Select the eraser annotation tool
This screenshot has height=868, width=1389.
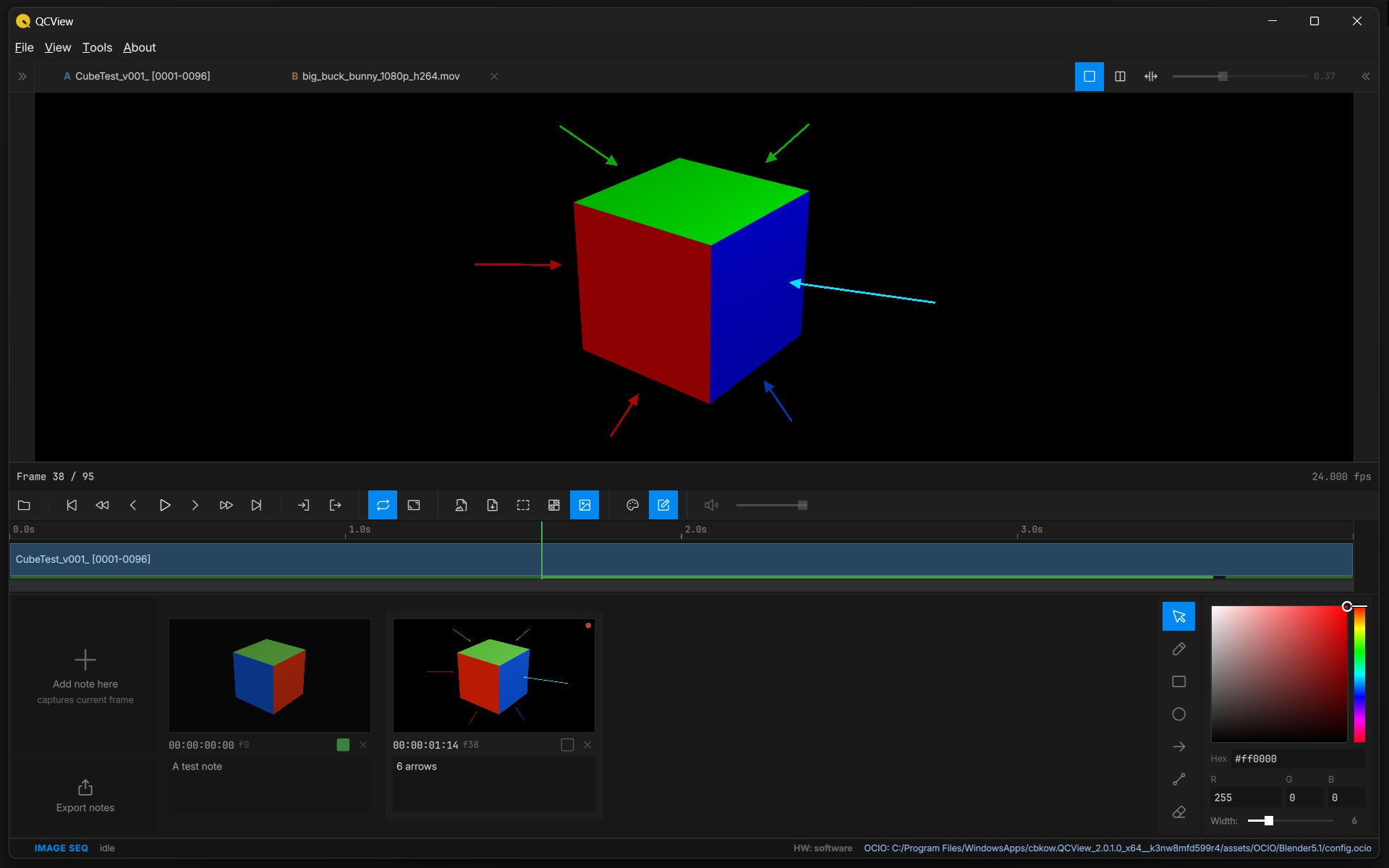(1178, 812)
